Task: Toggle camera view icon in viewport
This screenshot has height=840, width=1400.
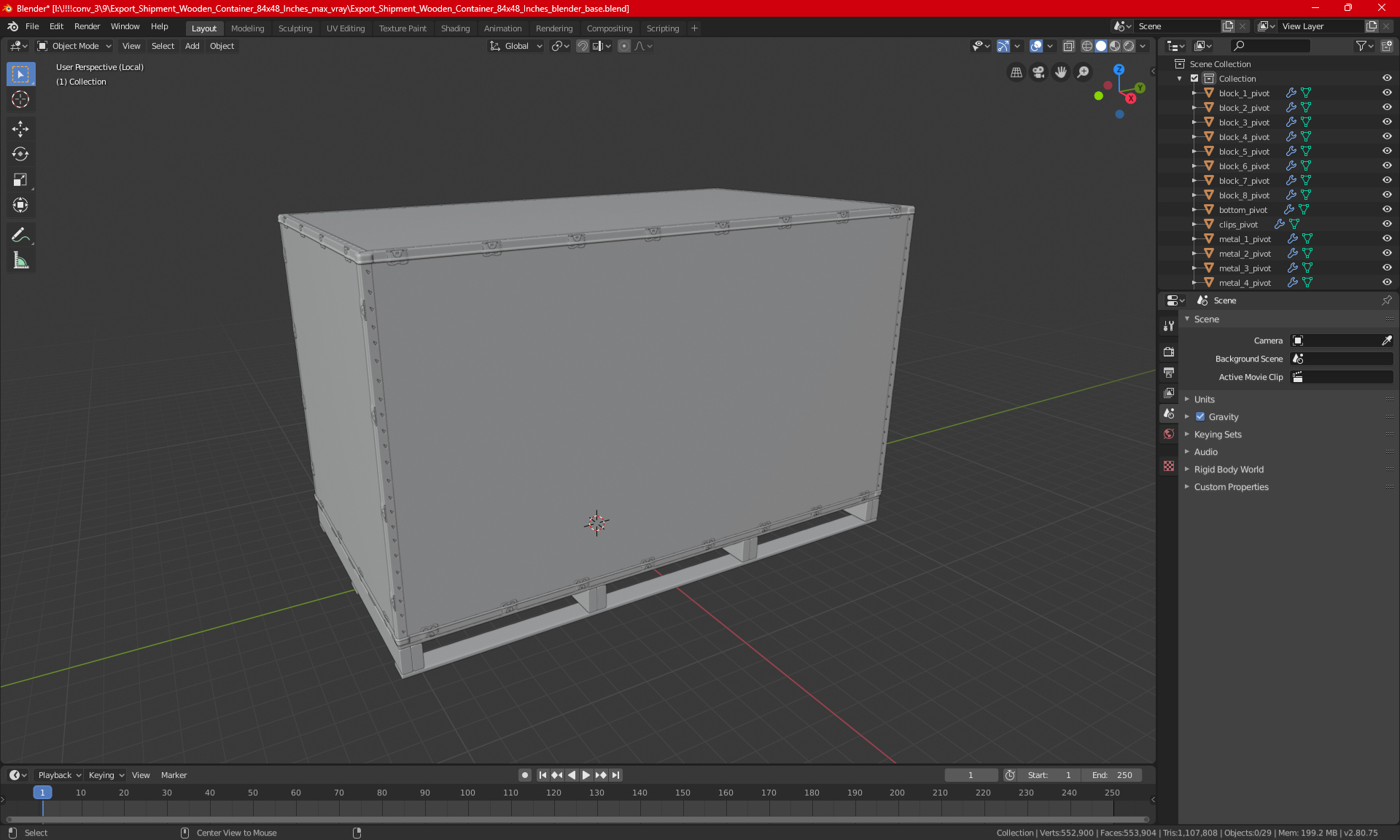Action: click(x=1038, y=72)
